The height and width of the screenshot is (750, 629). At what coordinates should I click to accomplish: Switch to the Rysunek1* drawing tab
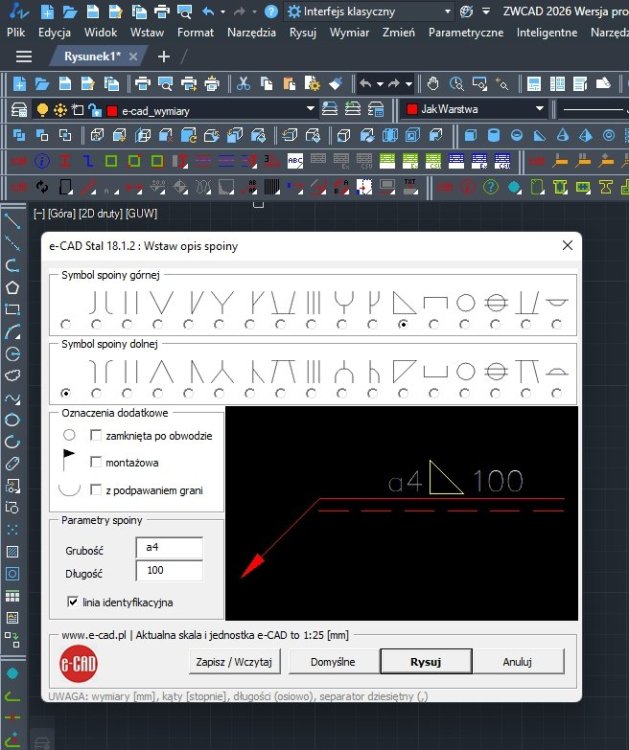click(x=92, y=56)
